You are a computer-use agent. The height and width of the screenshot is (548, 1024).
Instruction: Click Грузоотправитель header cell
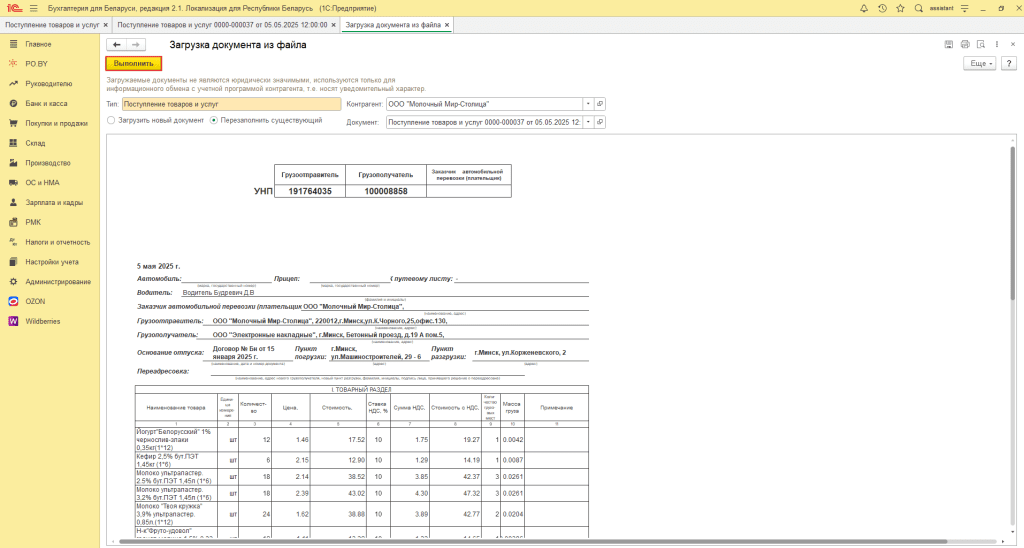(310, 175)
